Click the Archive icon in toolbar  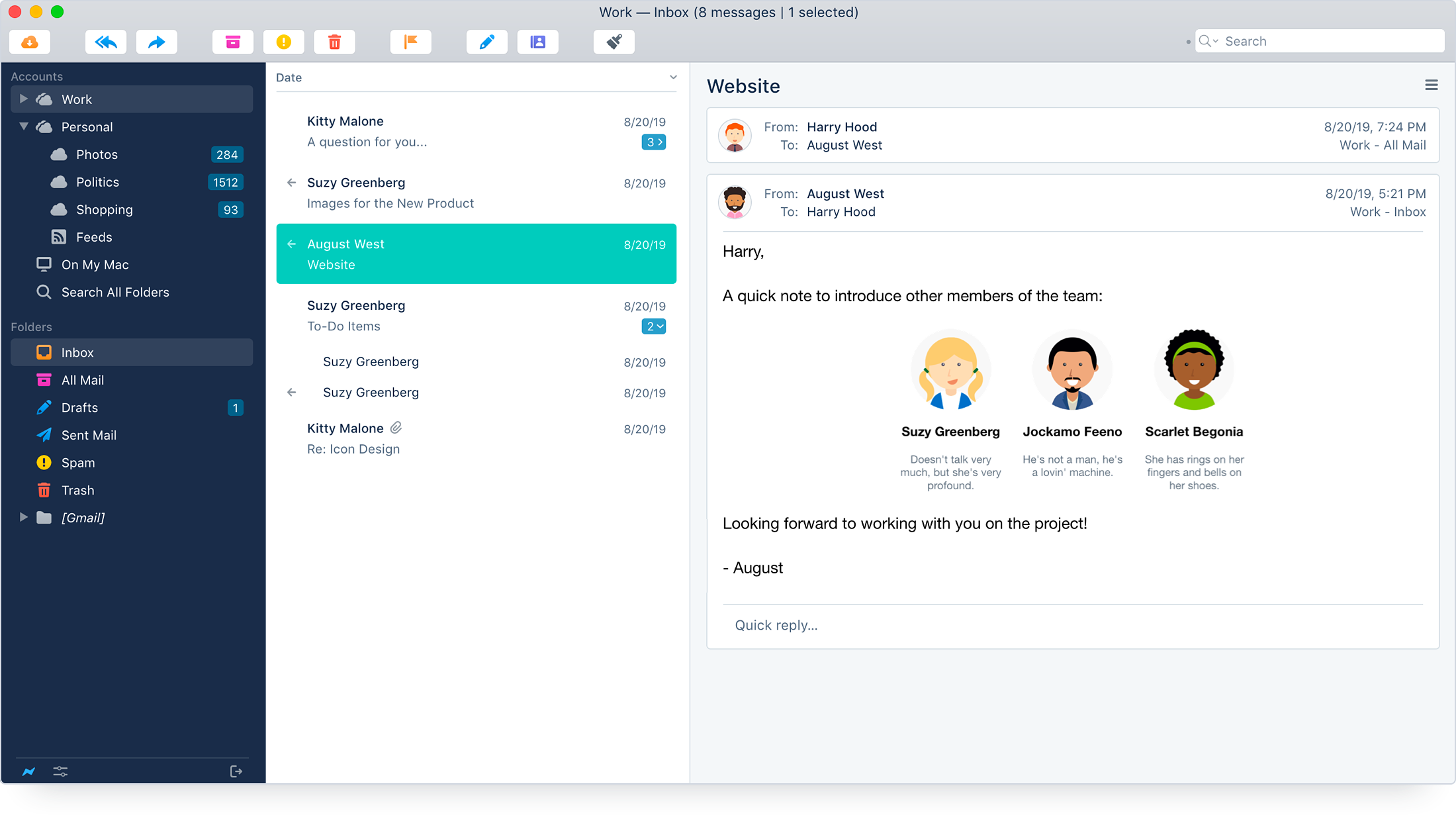(x=233, y=41)
